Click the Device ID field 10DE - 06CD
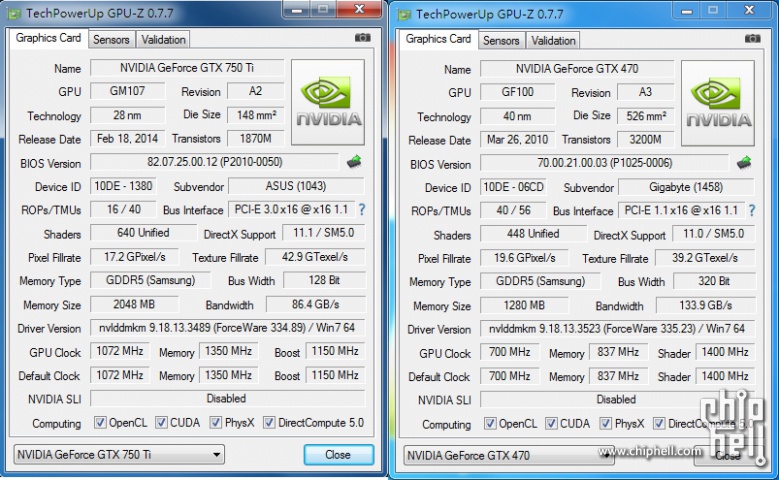Viewport: 779px width, 480px height. click(x=513, y=187)
